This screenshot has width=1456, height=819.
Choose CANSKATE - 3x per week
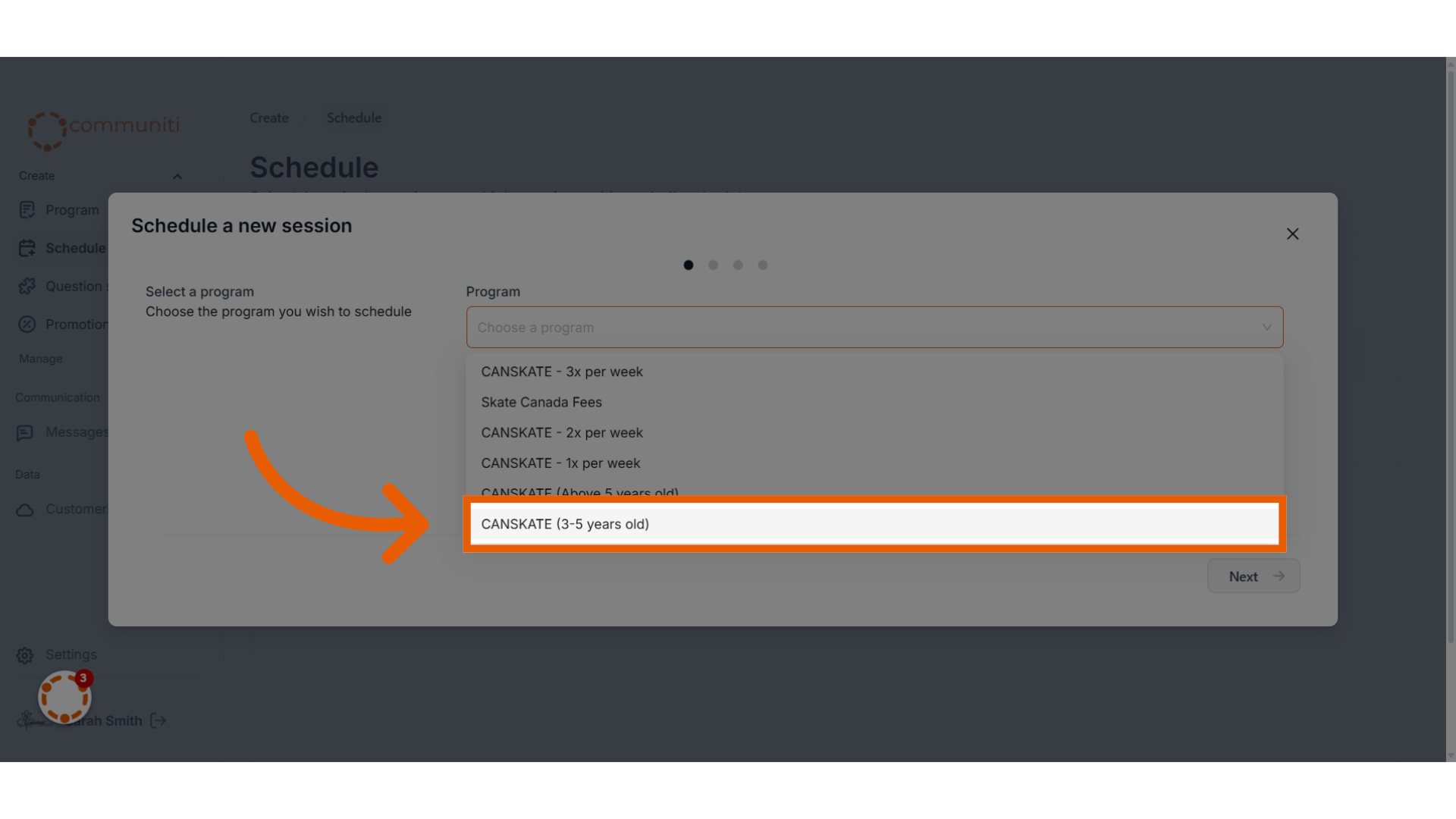tap(874, 372)
